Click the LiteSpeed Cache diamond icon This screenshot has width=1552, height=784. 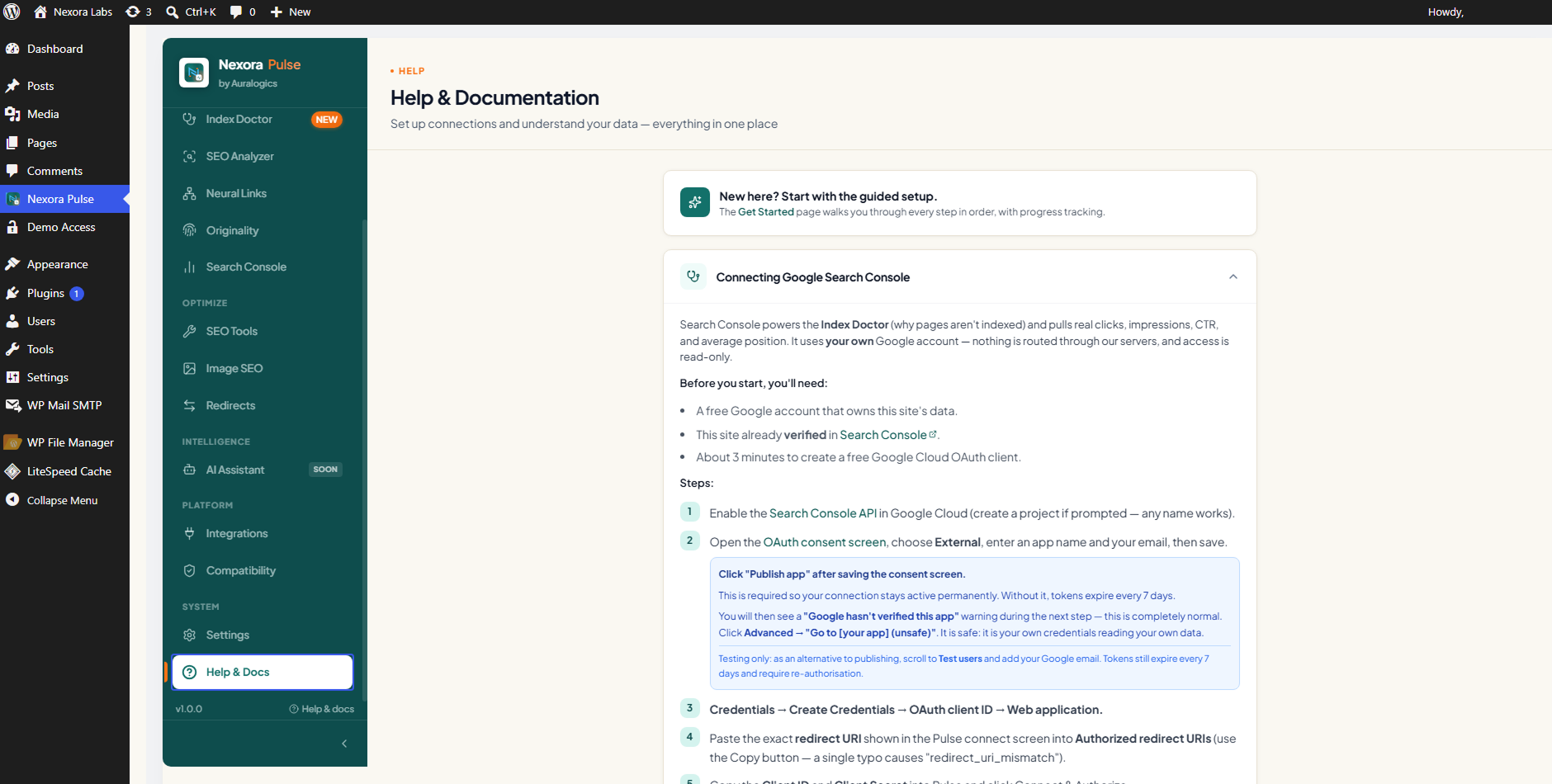pos(12,471)
